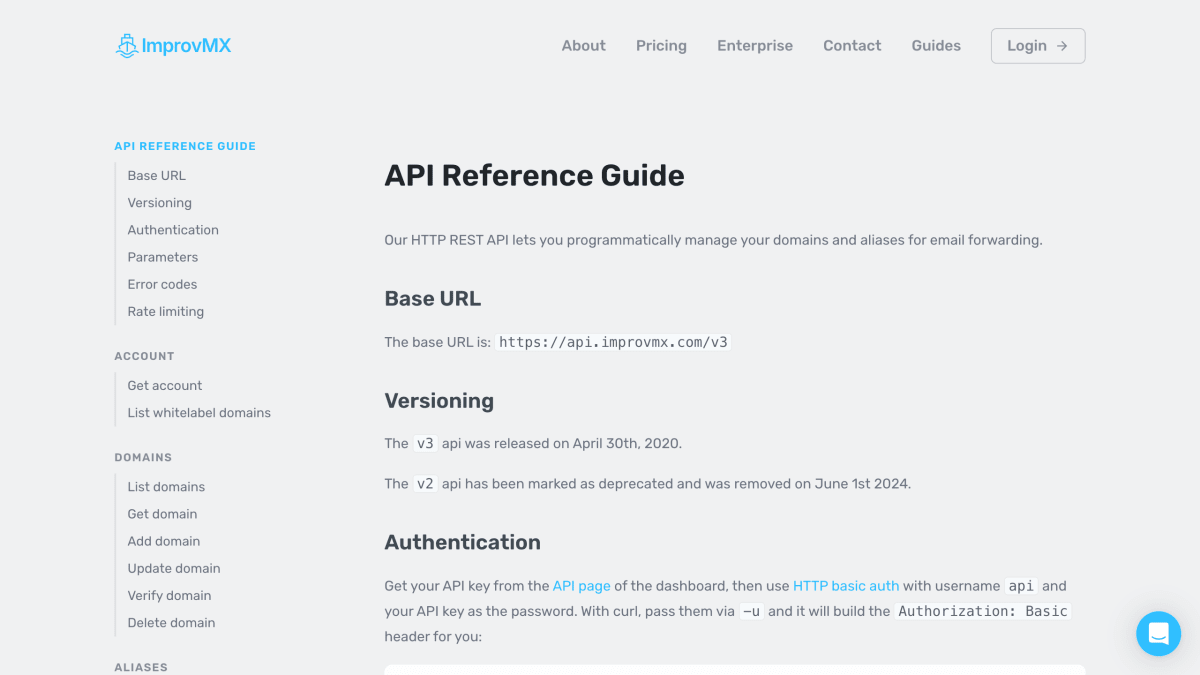Viewport: 1200px width, 675px height.
Task: Open Guides from the top navigation
Action: click(936, 46)
